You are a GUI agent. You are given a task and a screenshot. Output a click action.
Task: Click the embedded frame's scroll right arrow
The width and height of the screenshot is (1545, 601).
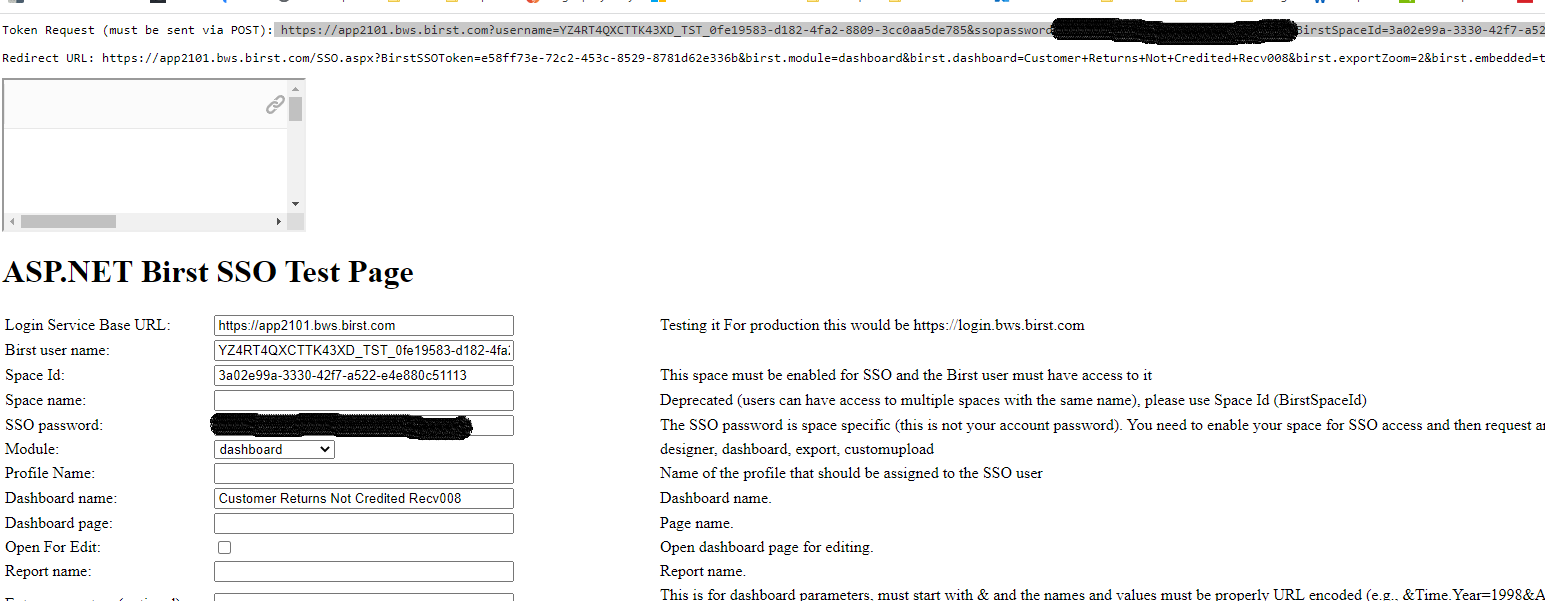coord(281,221)
